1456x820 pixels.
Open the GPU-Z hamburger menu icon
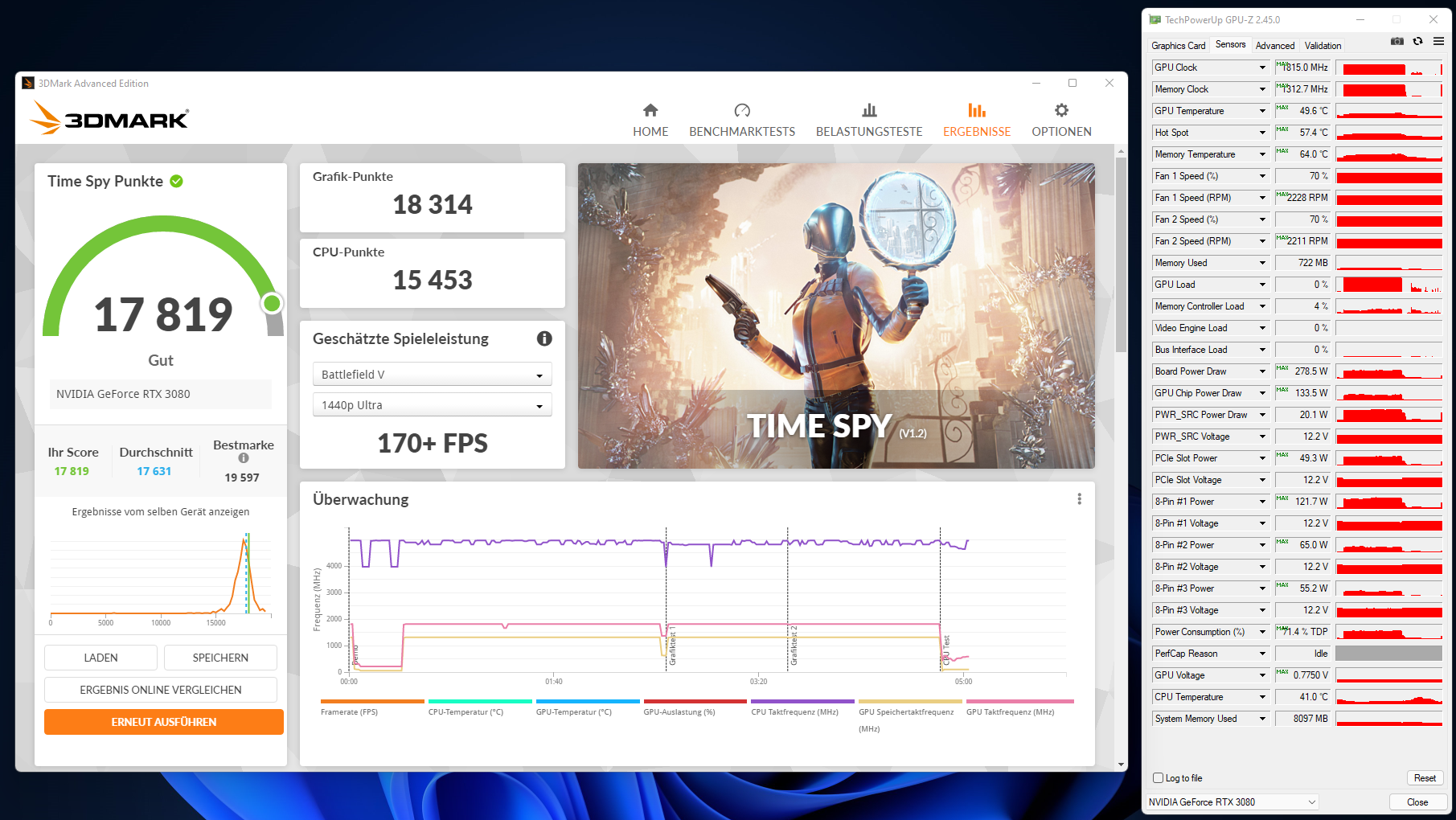tap(1438, 41)
